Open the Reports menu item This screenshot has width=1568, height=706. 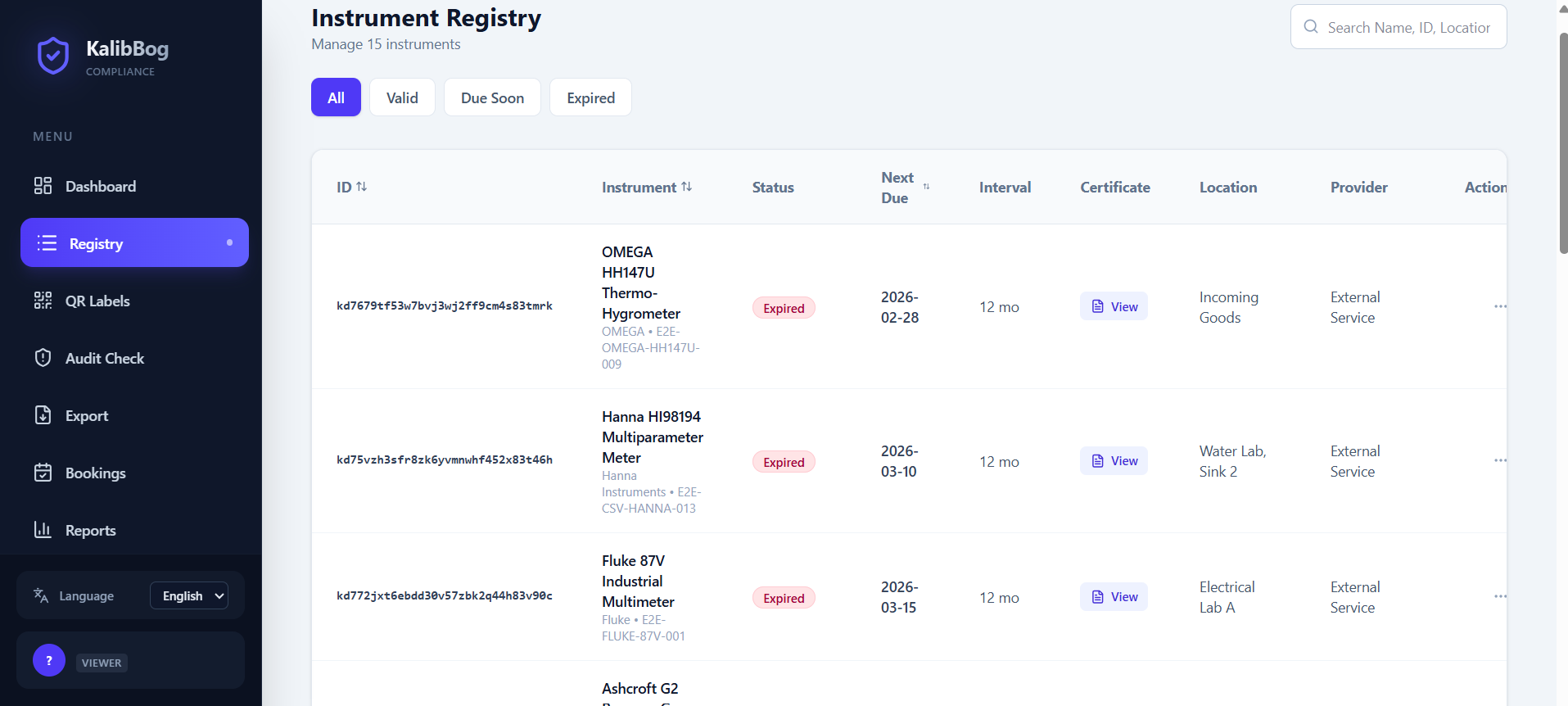[134, 530]
